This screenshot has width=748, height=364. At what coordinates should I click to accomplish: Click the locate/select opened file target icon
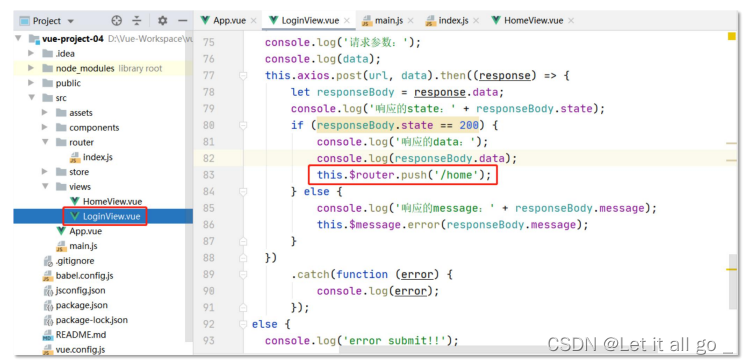[116, 21]
